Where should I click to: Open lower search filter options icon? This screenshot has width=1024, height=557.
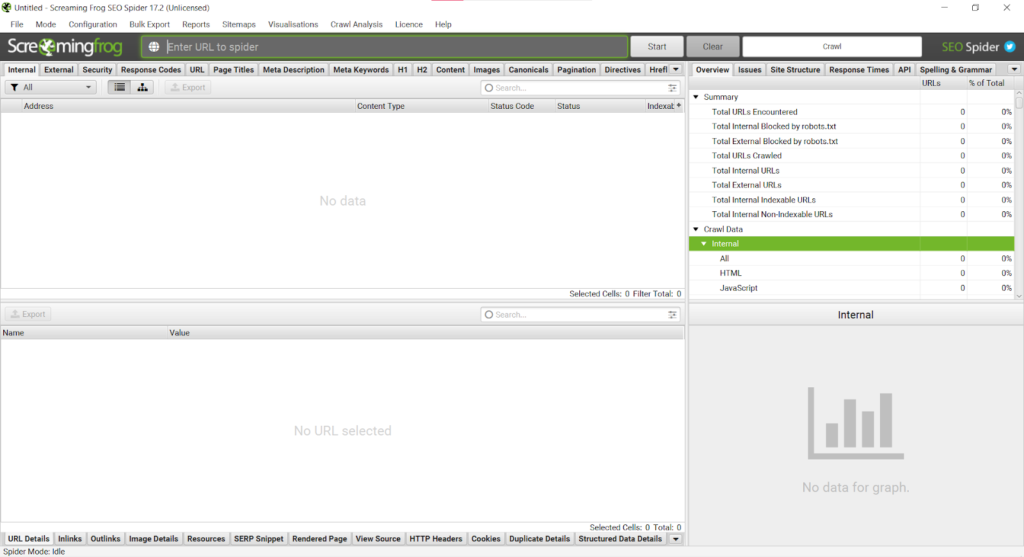coord(672,315)
